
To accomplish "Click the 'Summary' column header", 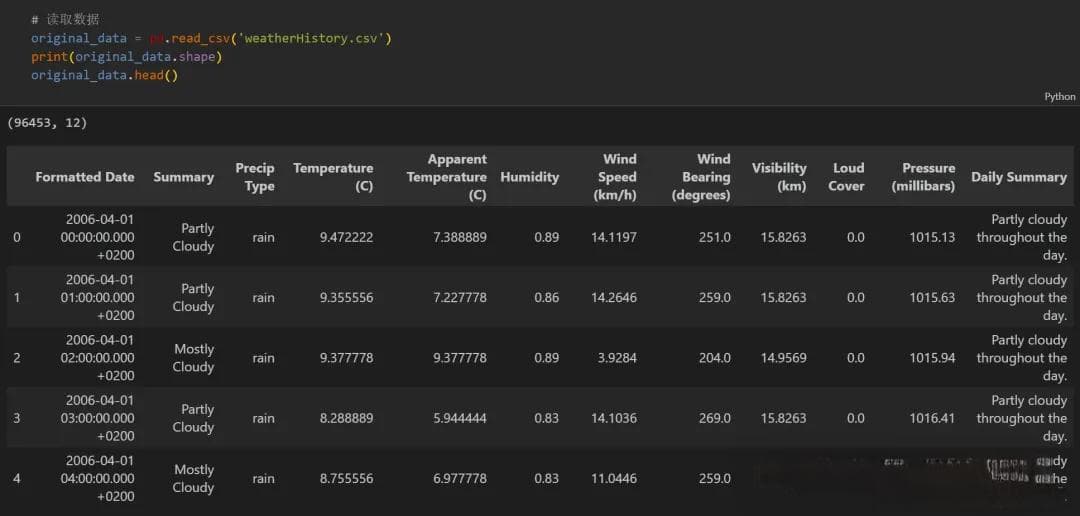I will [183, 177].
